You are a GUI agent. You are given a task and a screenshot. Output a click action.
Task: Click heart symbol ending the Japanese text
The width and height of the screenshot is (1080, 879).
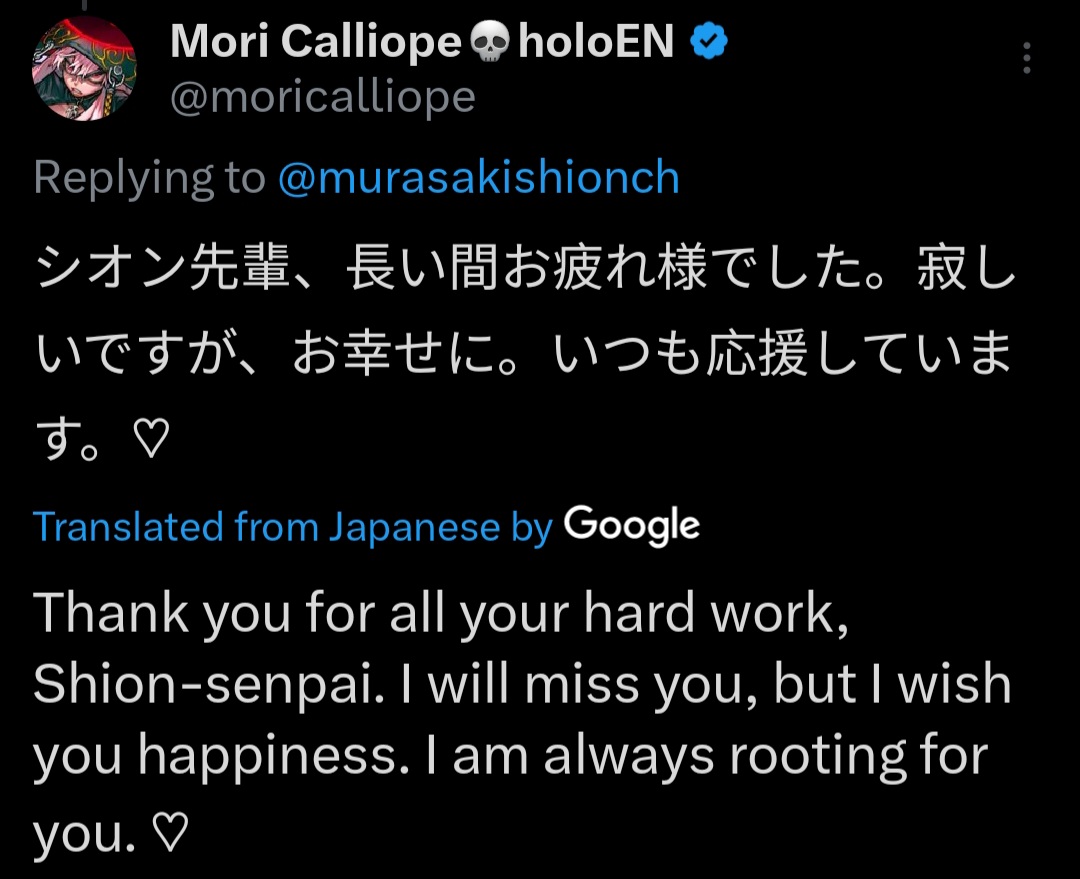pyautogui.click(x=151, y=438)
